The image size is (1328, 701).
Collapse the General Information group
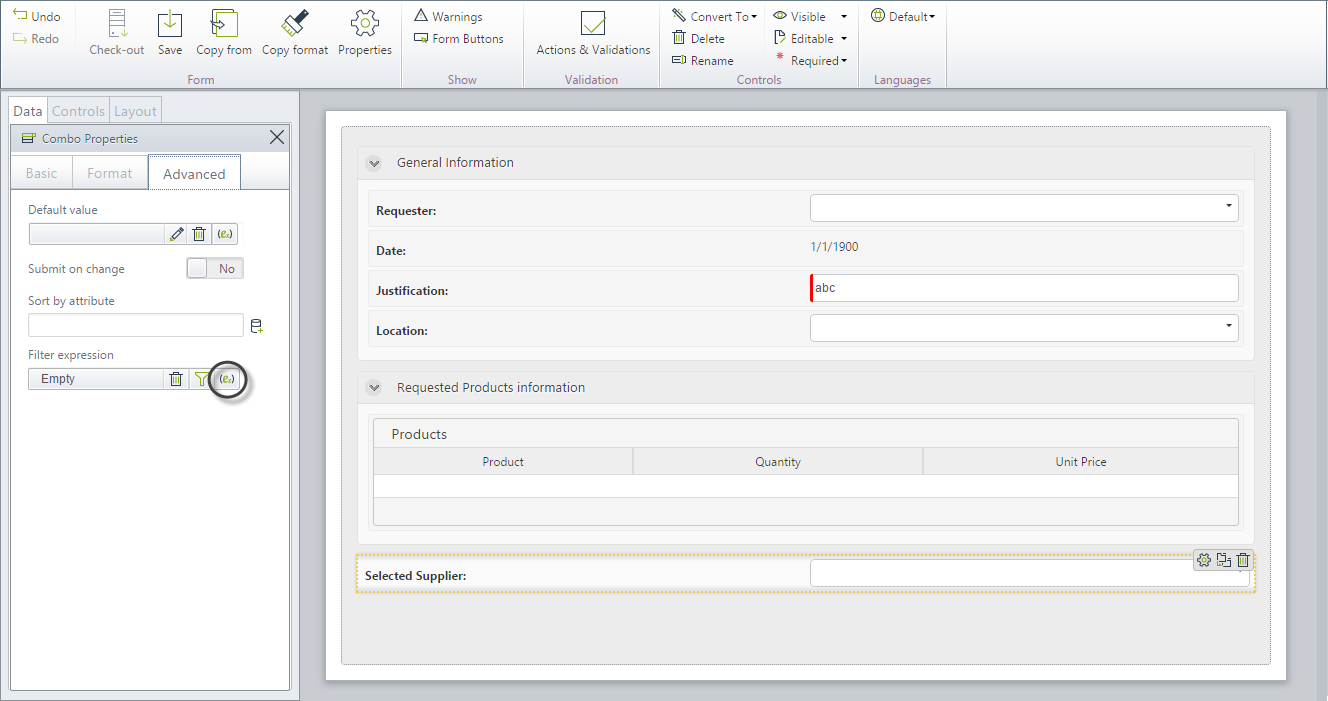pyautogui.click(x=374, y=163)
